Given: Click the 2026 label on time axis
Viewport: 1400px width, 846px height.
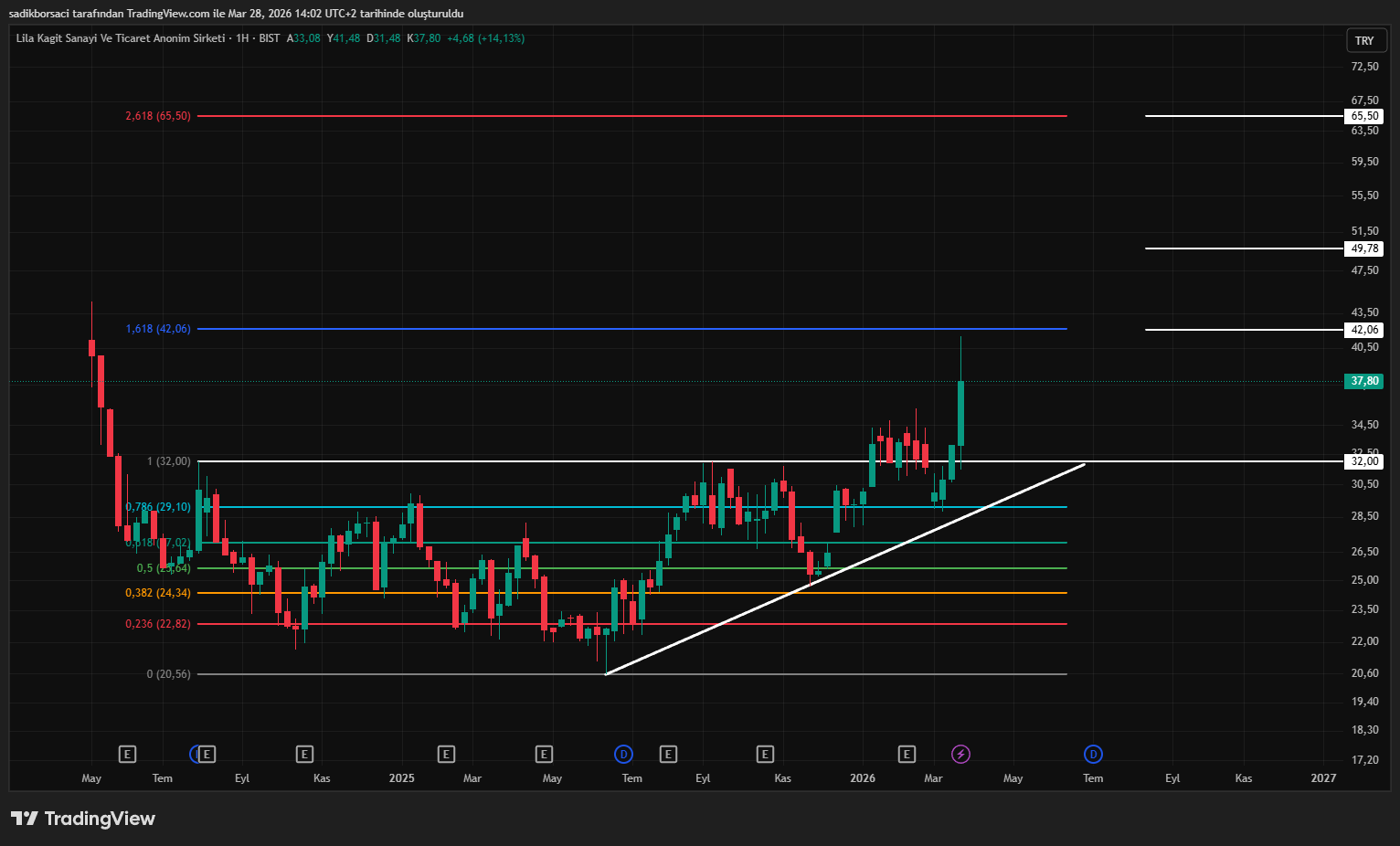Looking at the screenshot, I should (x=862, y=778).
